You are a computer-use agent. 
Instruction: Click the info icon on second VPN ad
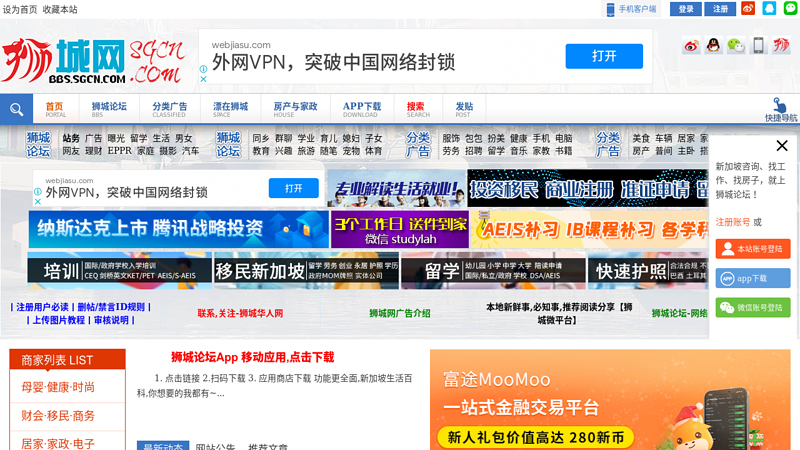click(x=37, y=191)
